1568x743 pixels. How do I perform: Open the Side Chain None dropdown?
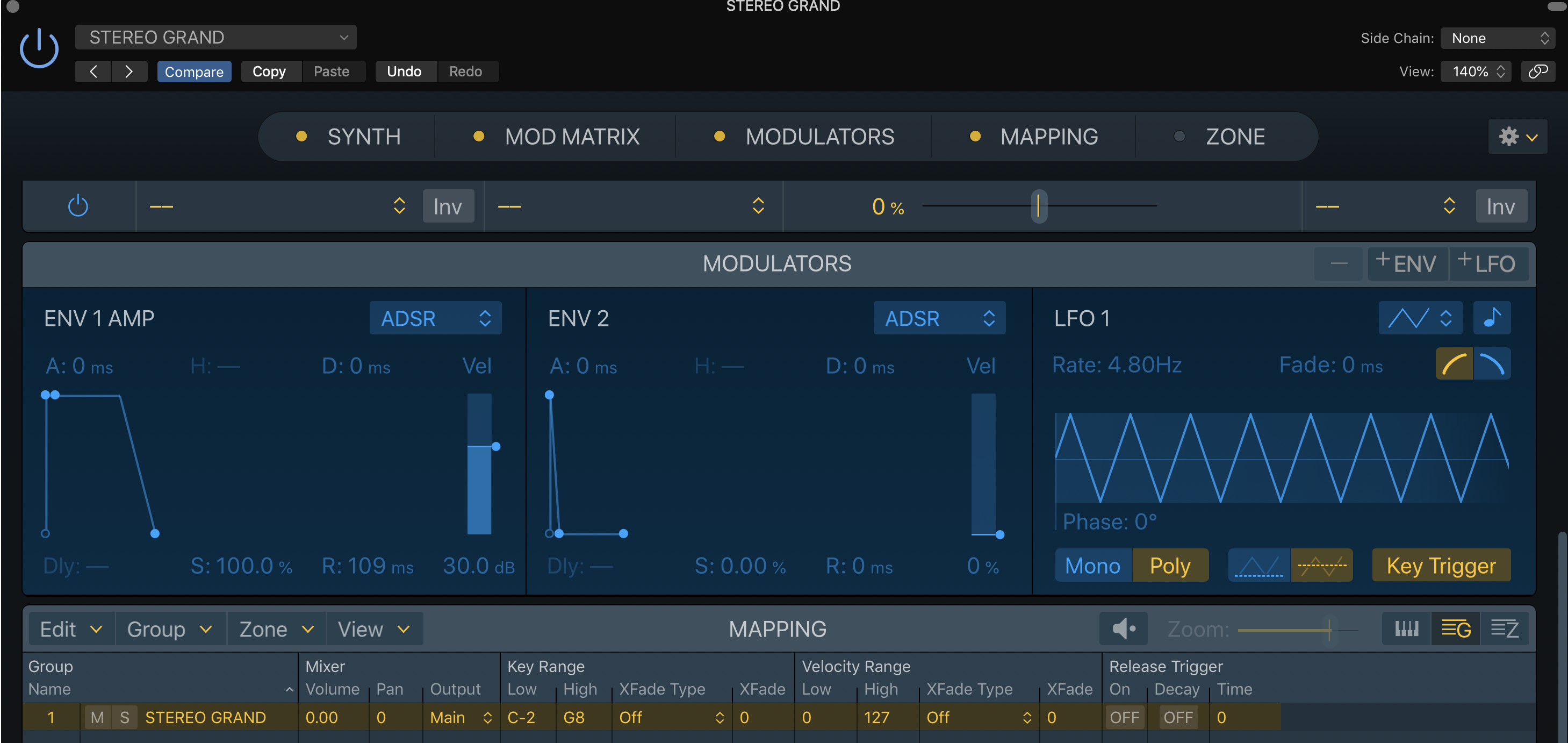(1498, 38)
